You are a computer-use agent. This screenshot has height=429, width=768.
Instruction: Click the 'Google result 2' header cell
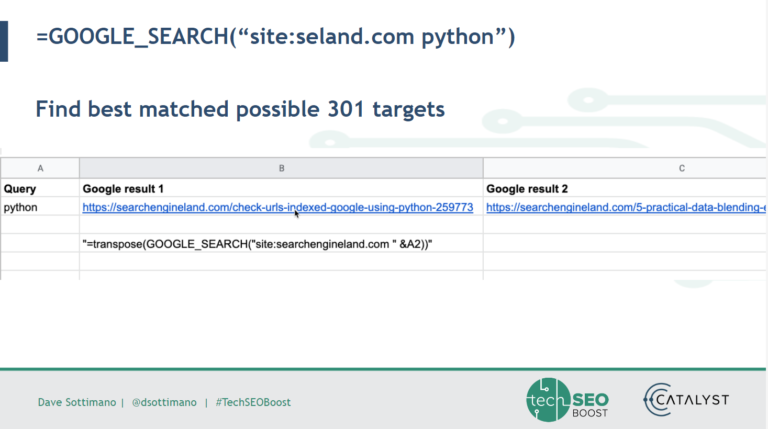click(x=625, y=189)
